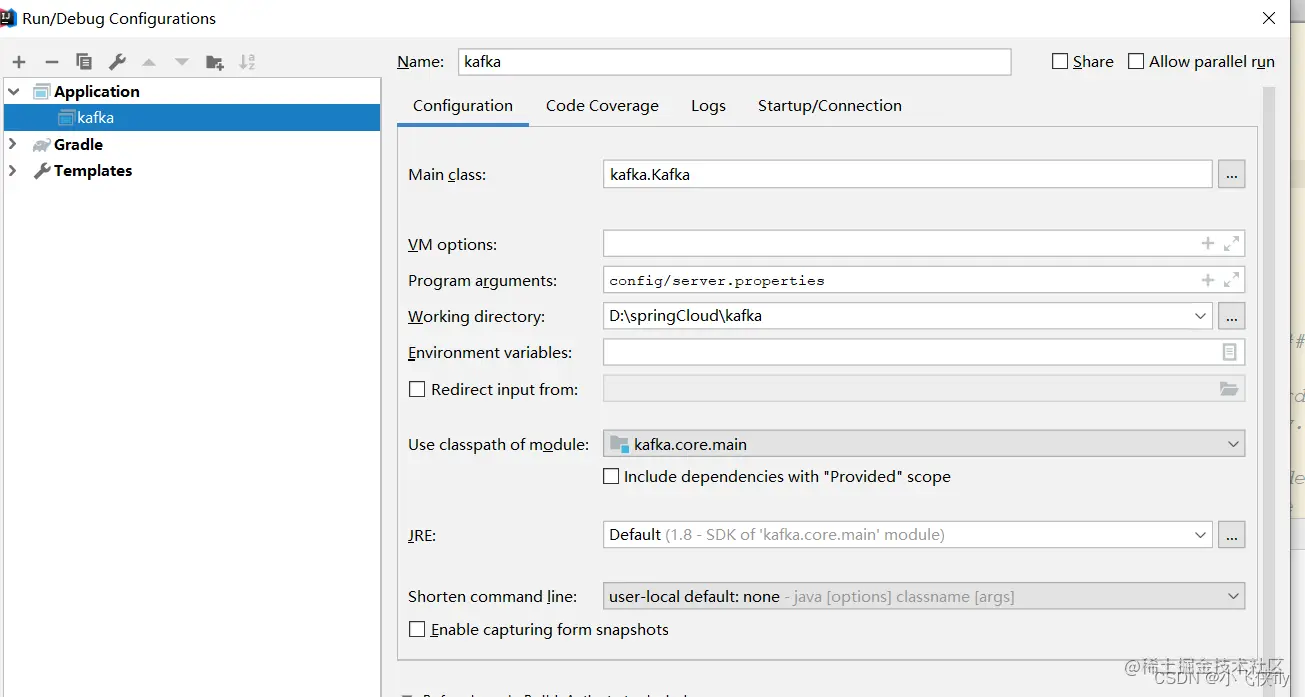This screenshot has width=1305, height=697.
Task: Click the Main class field
Action: [908, 174]
